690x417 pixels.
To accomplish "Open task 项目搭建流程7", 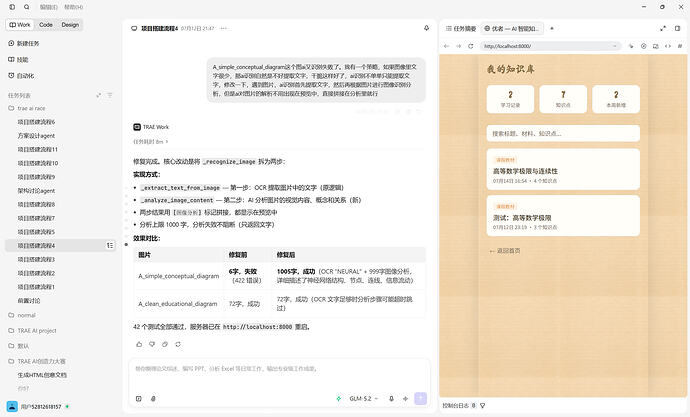I will (36, 218).
